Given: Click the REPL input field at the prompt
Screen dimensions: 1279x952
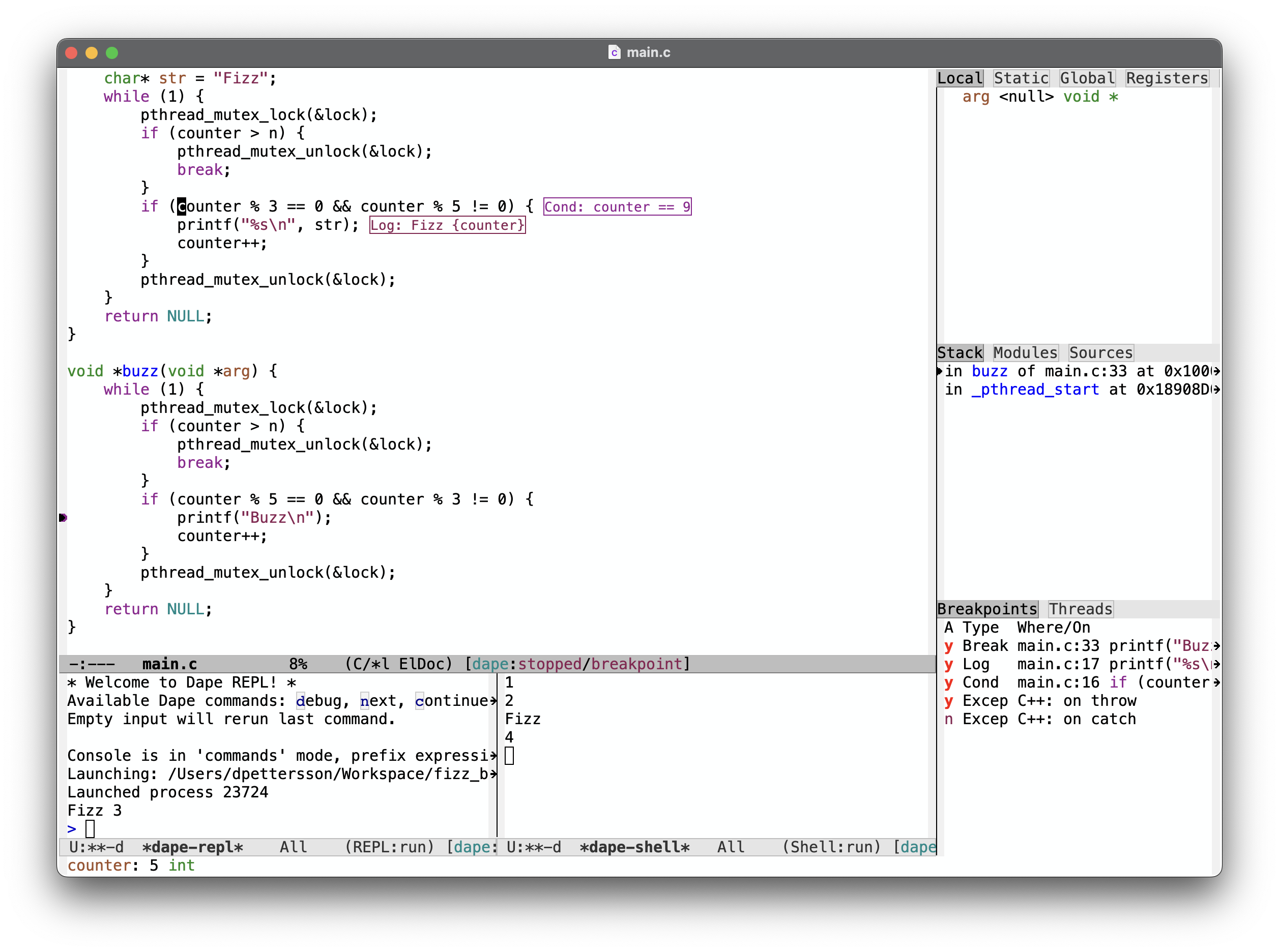Looking at the screenshot, I should click(91, 829).
